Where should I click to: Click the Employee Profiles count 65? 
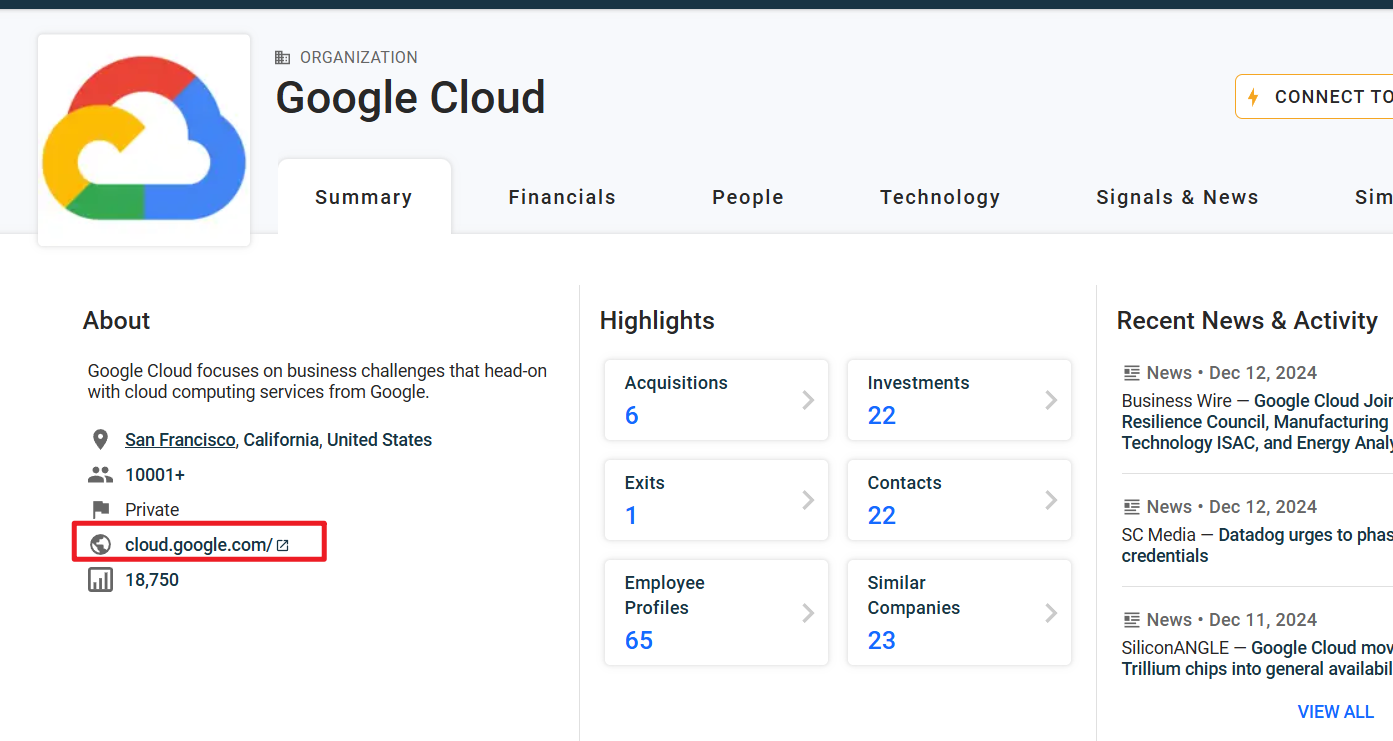coord(639,640)
